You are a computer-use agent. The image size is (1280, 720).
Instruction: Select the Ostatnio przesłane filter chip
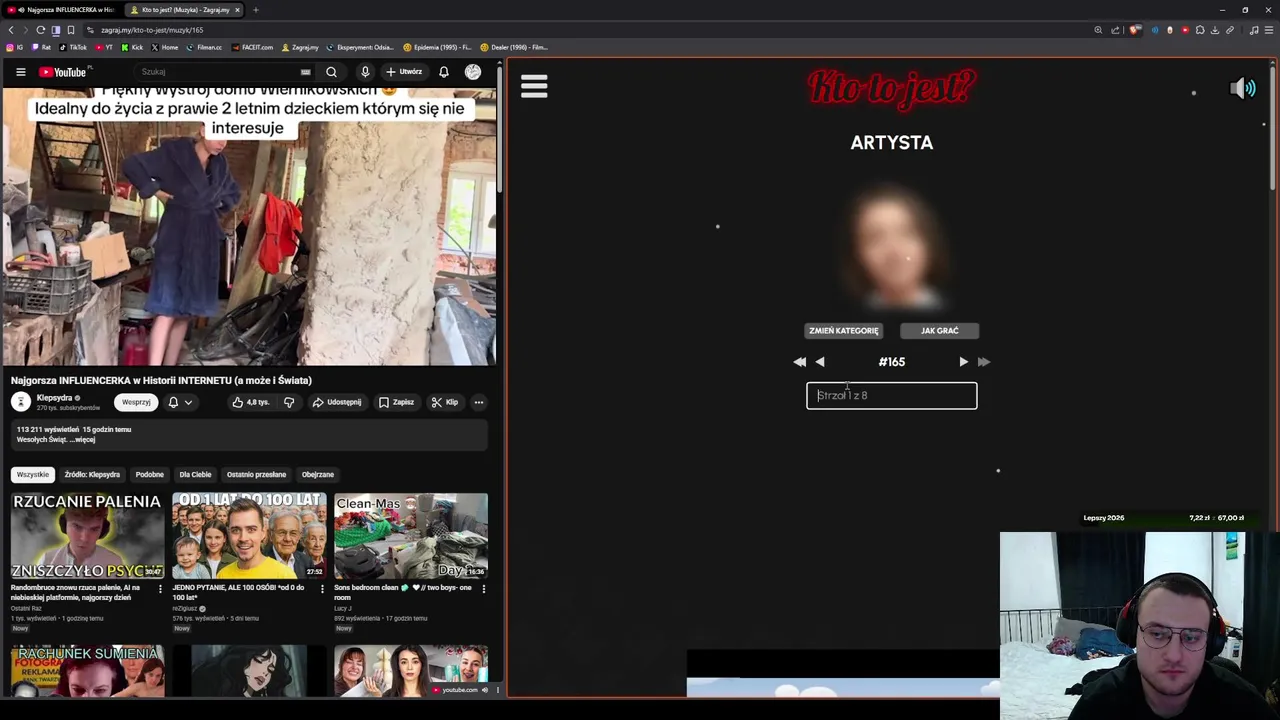coord(256,475)
